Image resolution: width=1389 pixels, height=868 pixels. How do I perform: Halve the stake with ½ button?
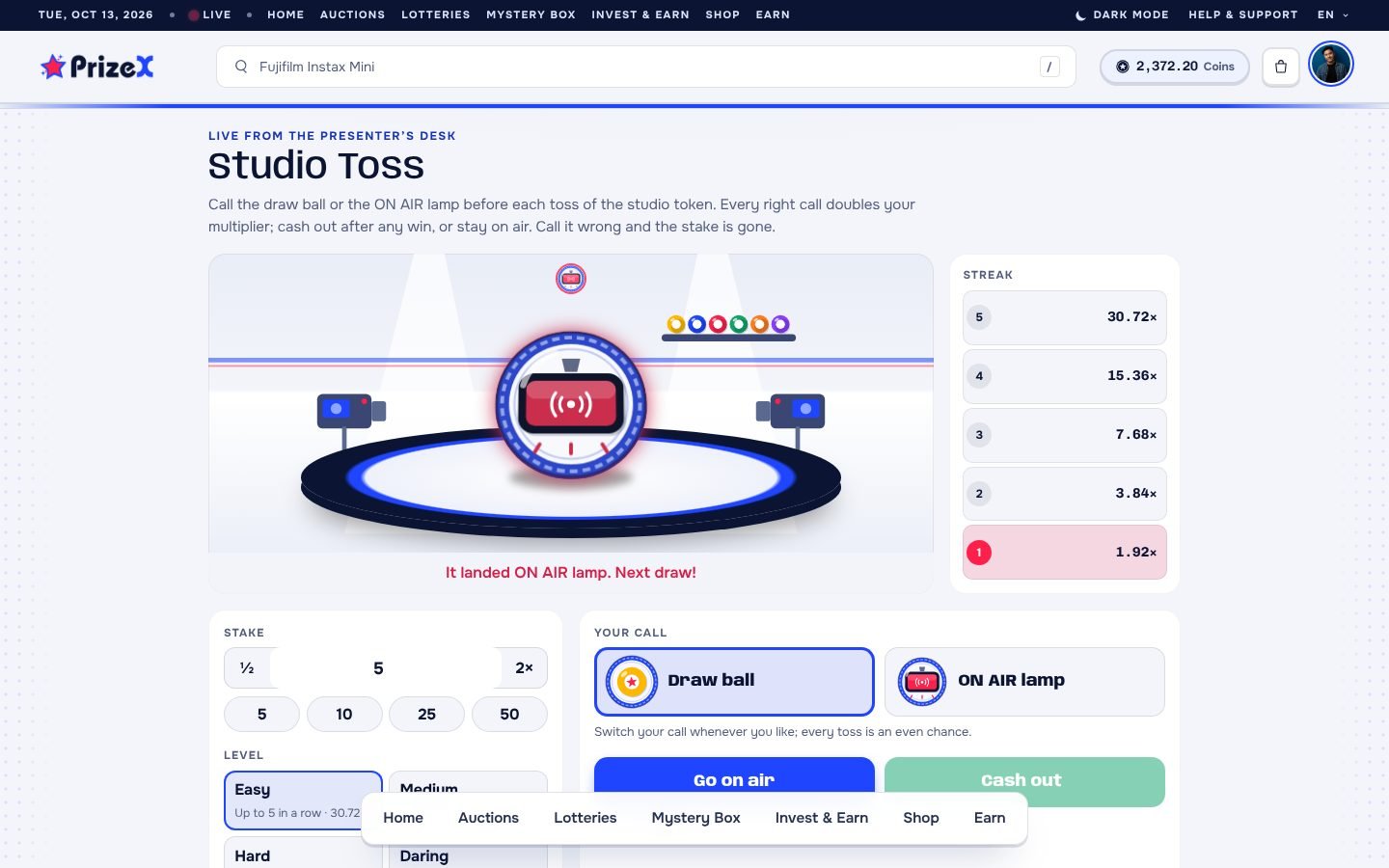[x=247, y=667]
